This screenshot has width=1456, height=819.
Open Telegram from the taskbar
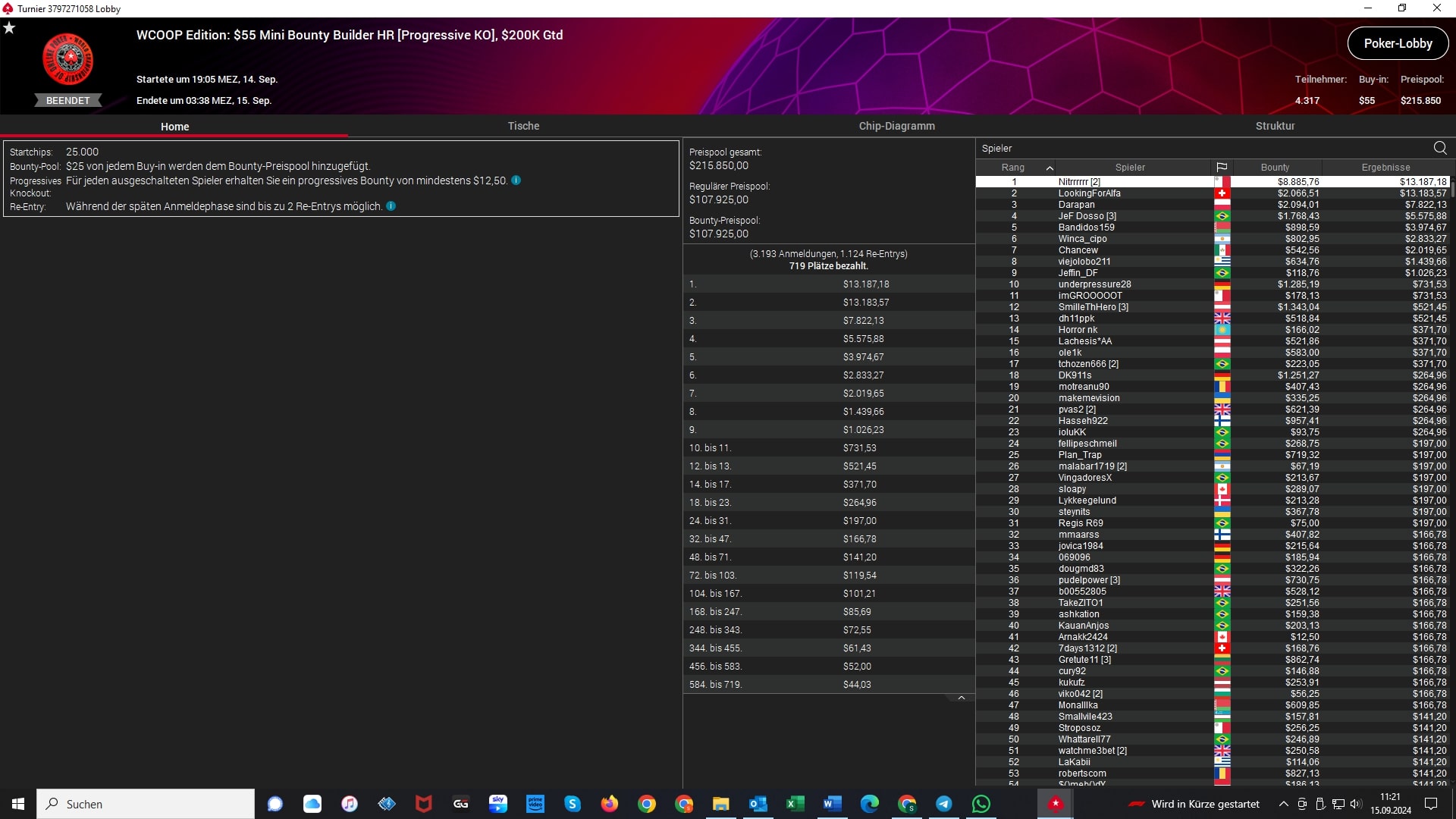pos(943,804)
